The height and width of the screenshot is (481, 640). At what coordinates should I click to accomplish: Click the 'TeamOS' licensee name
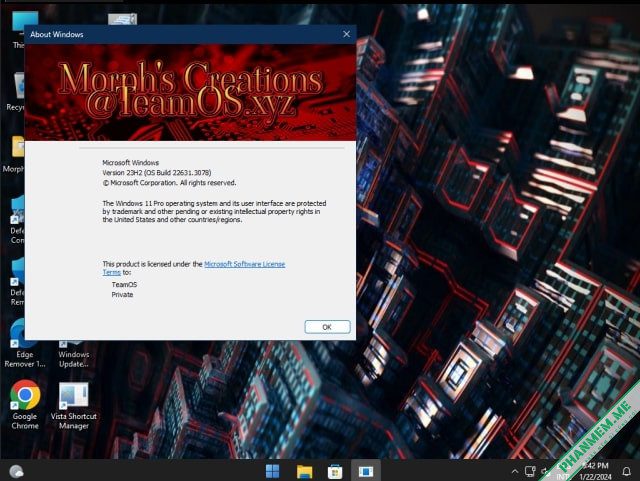click(x=124, y=285)
